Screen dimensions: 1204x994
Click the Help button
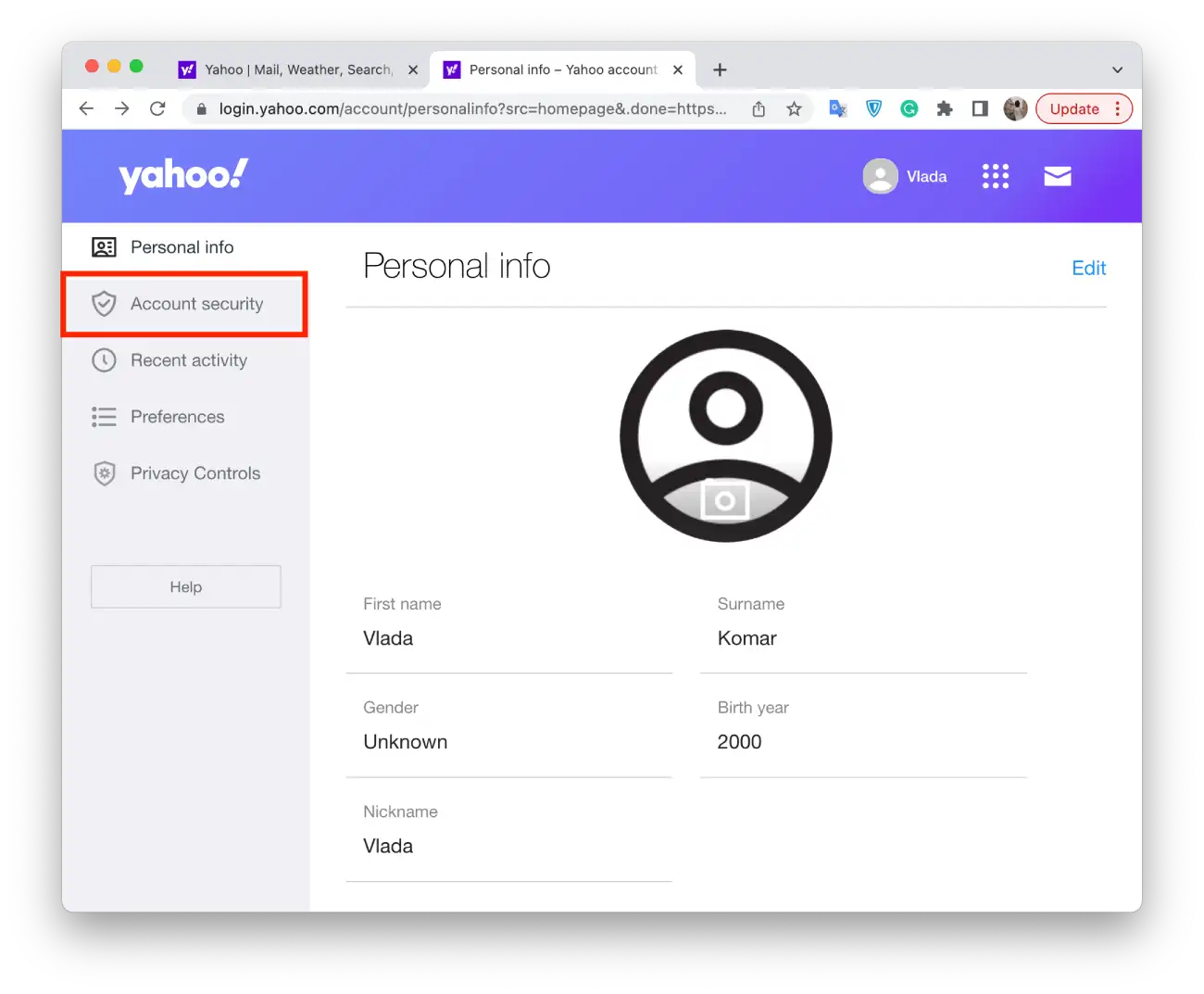[x=186, y=586]
